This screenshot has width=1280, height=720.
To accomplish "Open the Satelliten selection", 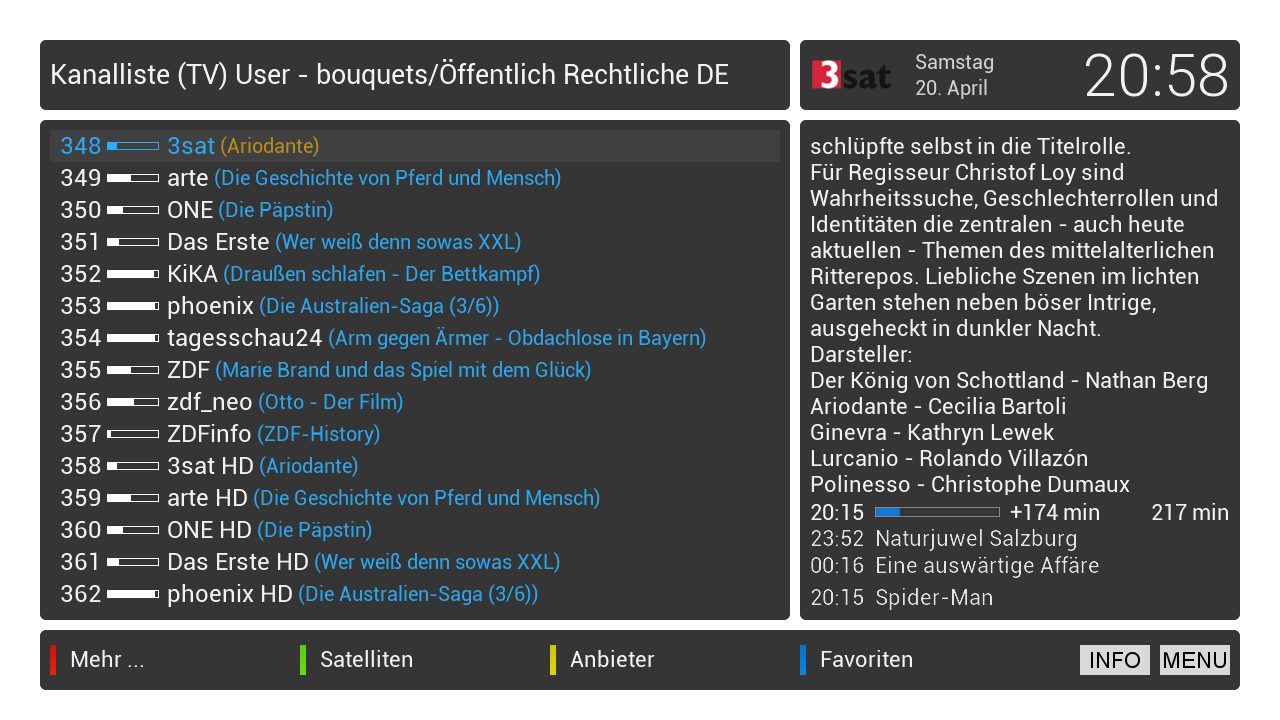I will pyautogui.click(x=366, y=660).
